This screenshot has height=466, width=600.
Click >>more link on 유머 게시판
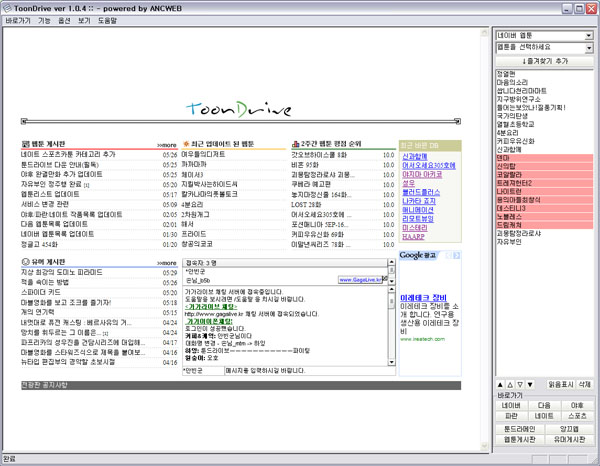tap(167, 263)
